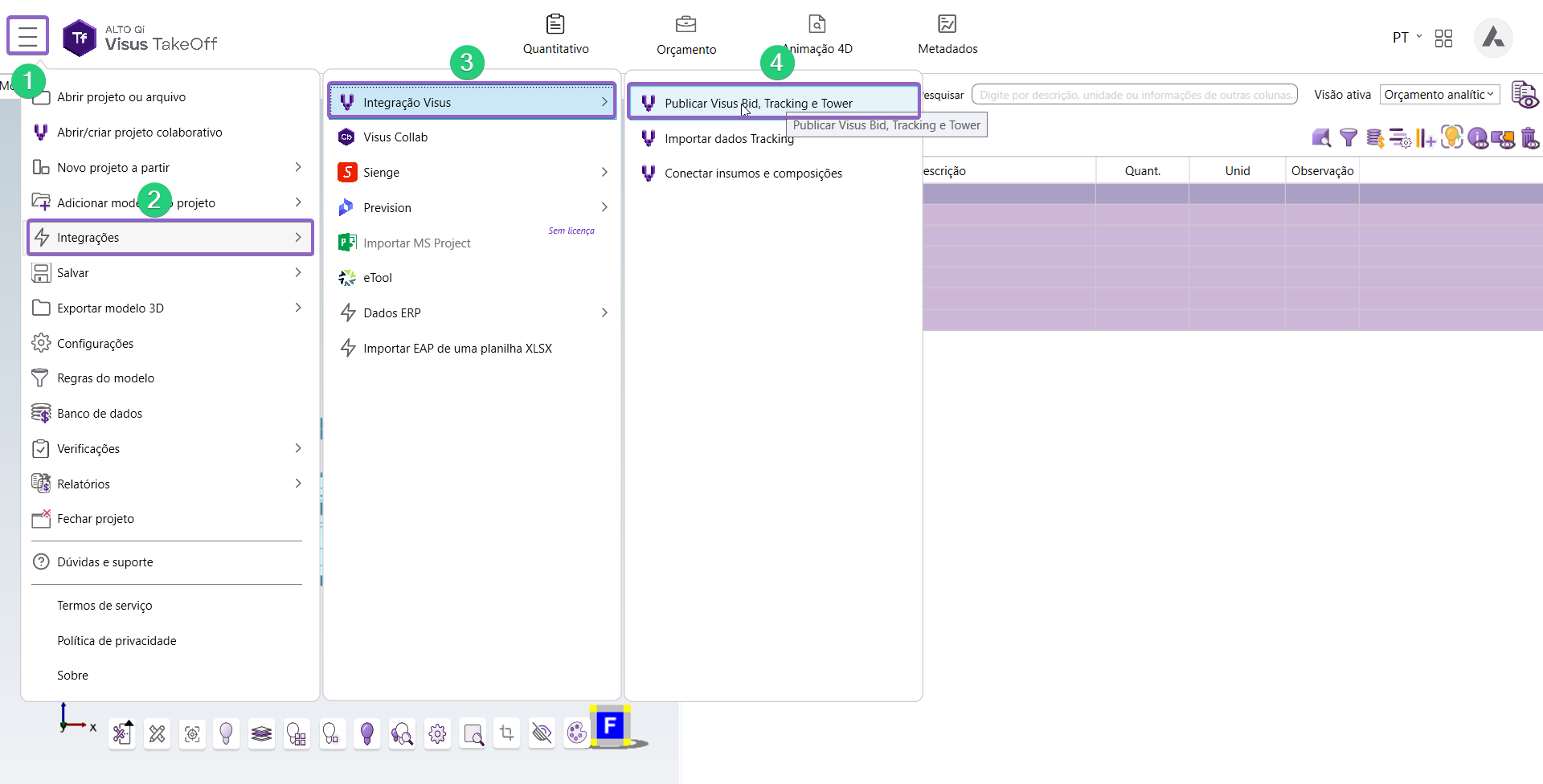1543x784 pixels.
Task: Click the documents with eye view icon
Action: tap(1525, 94)
